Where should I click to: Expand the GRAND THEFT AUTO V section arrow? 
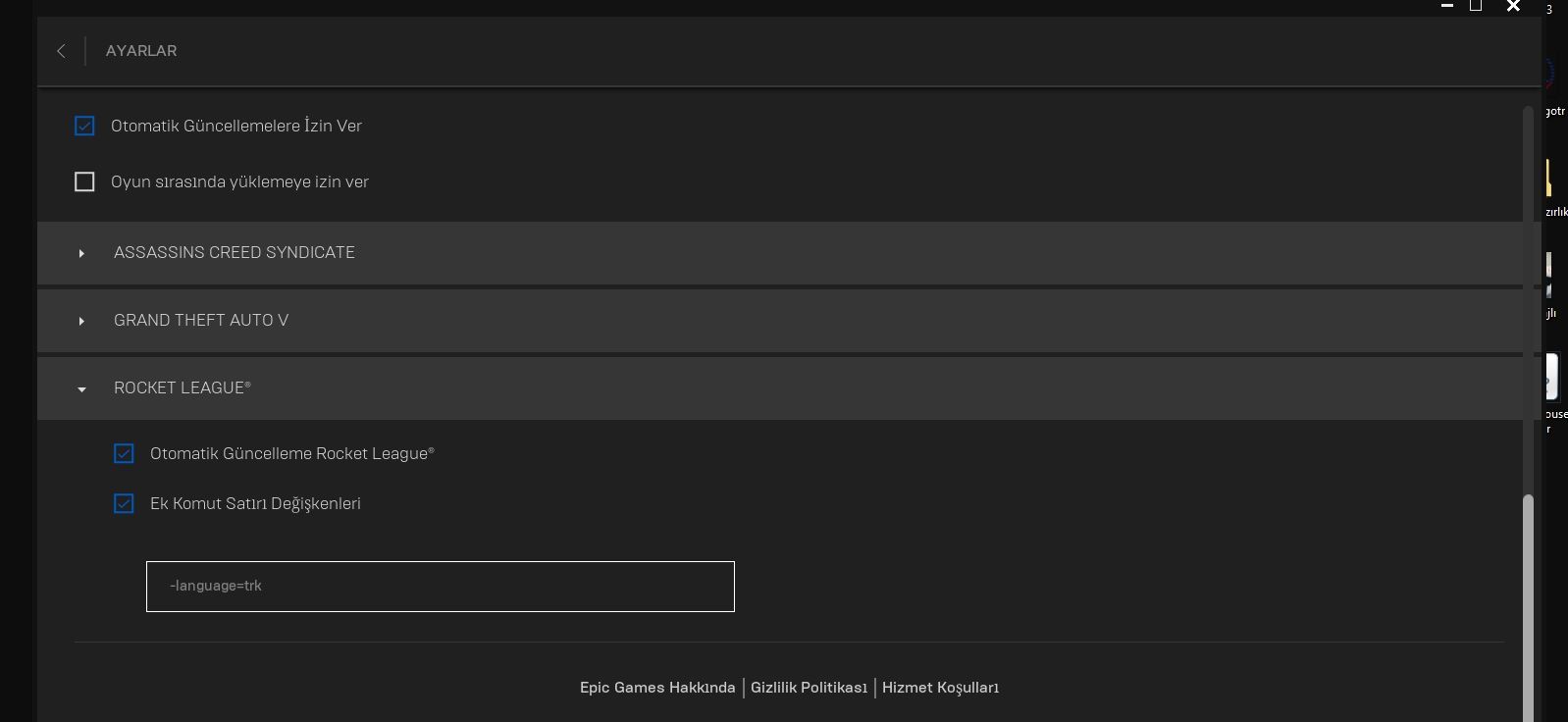click(x=81, y=321)
